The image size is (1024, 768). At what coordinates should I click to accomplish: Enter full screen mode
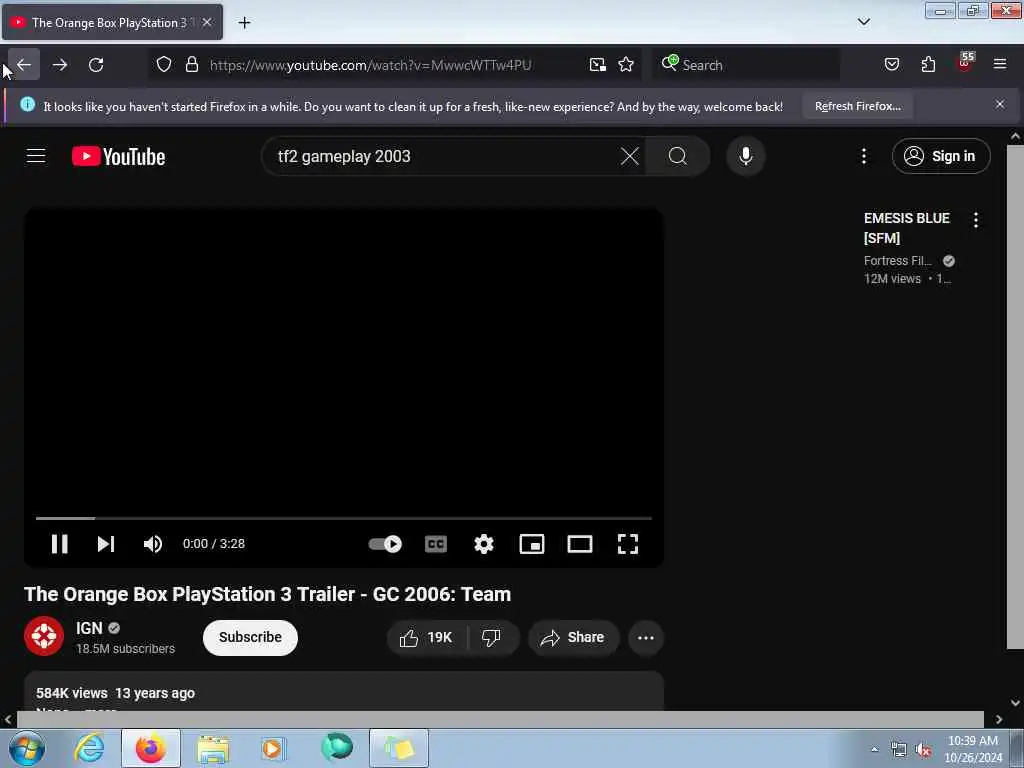(628, 544)
